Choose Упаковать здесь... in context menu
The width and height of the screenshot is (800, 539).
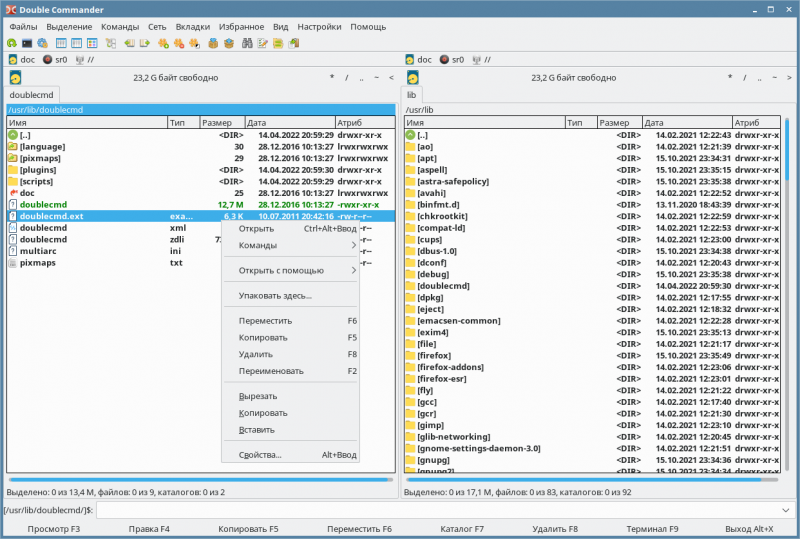pyautogui.click(x=290, y=296)
